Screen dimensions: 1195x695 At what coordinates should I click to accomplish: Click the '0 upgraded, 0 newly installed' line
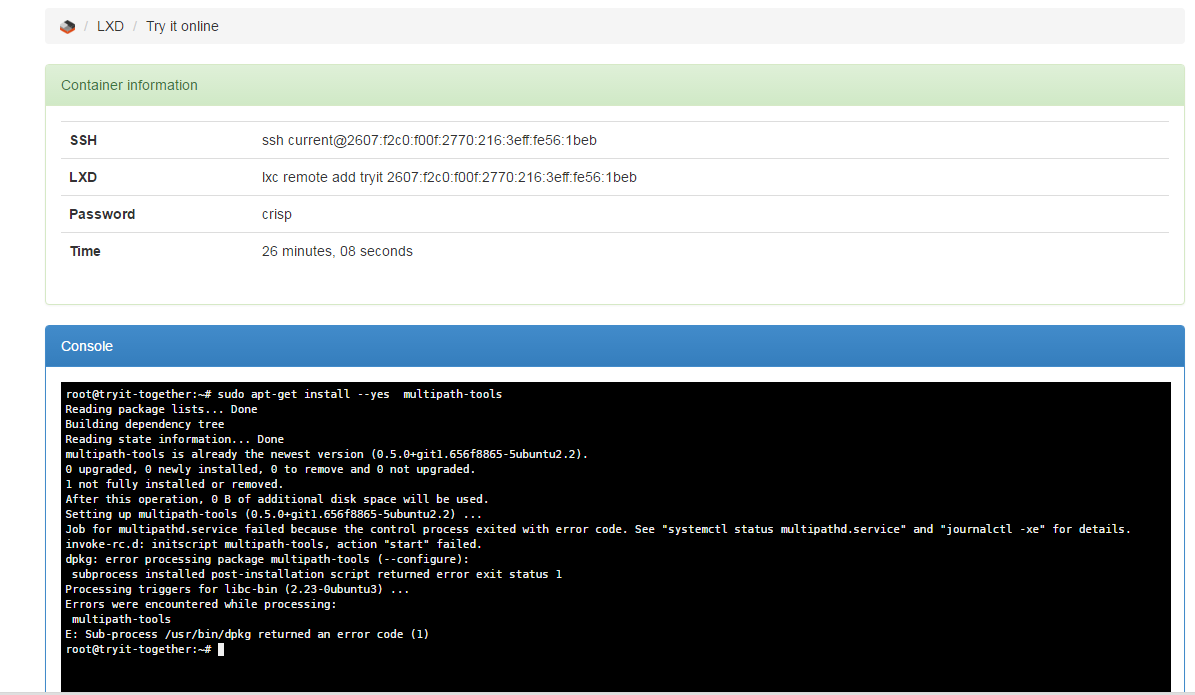[270, 469]
